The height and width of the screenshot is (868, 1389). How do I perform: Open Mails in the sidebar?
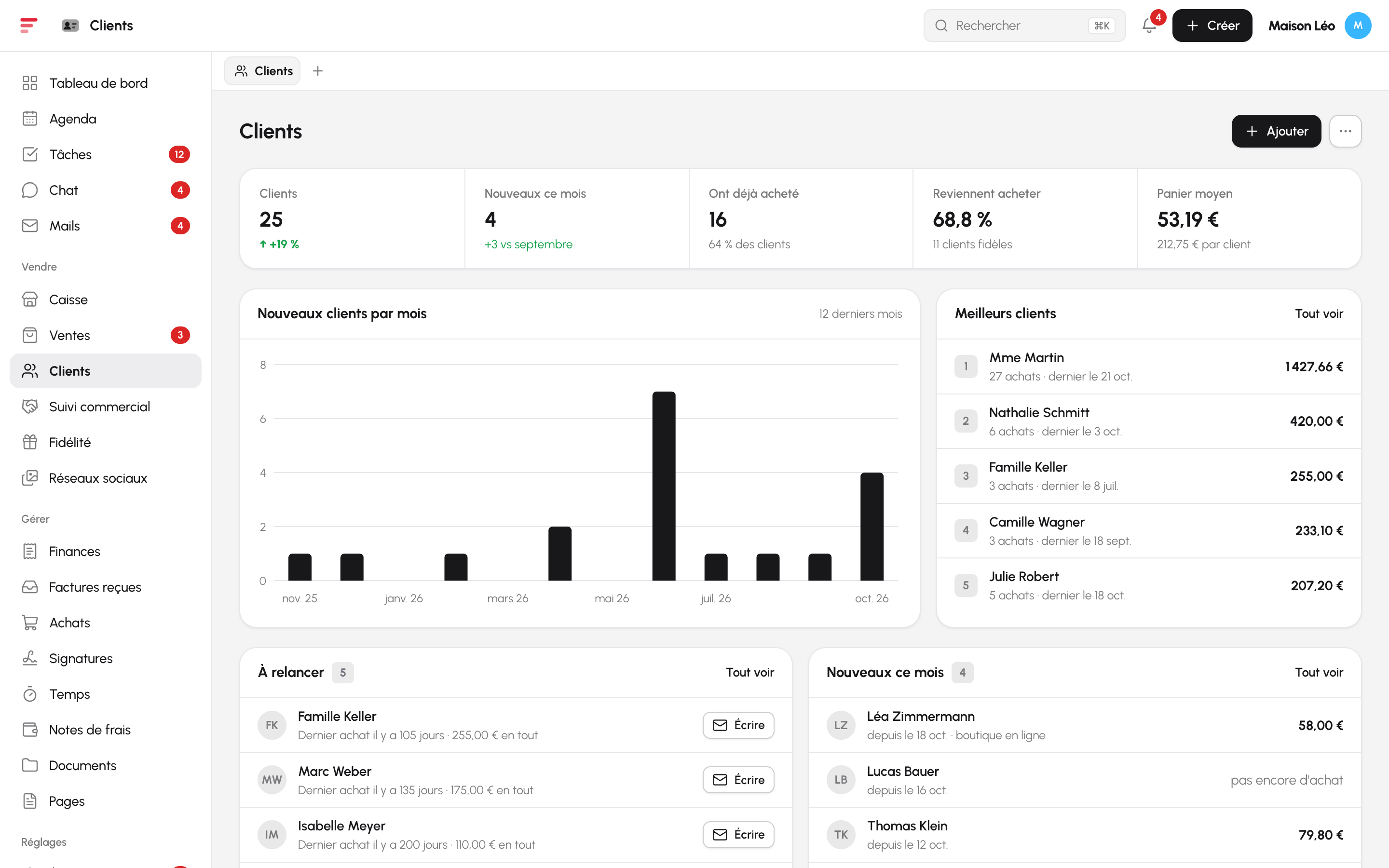(x=106, y=226)
